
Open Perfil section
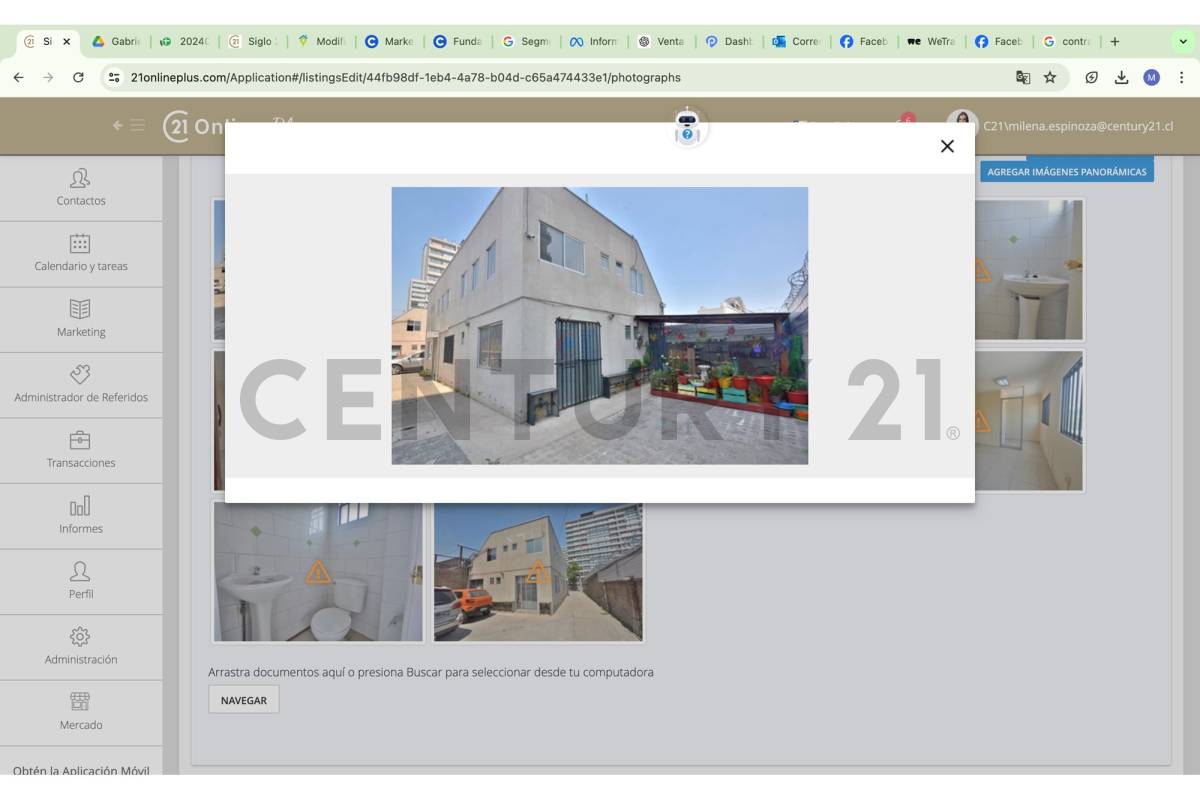[x=81, y=582]
